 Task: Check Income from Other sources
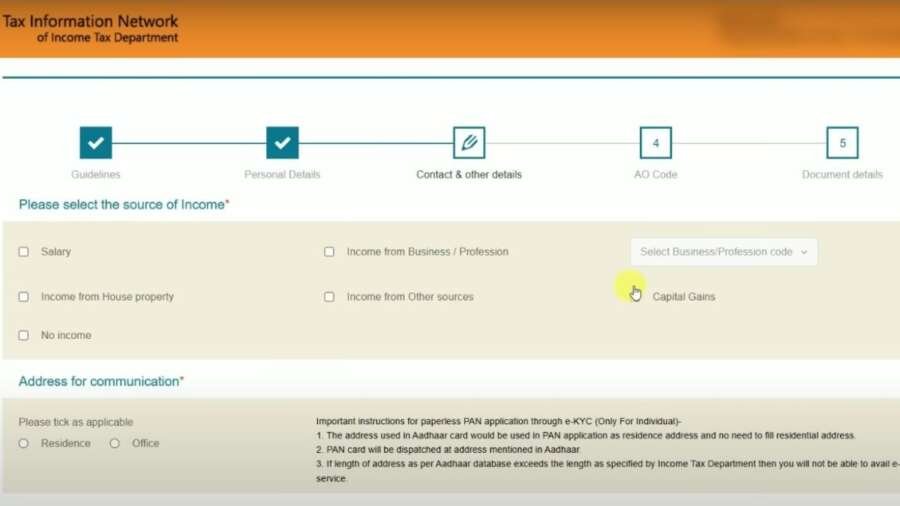click(x=329, y=297)
